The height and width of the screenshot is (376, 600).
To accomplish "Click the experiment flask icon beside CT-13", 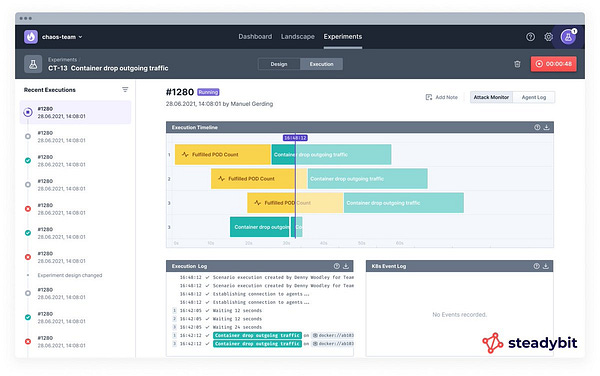I will [33, 64].
